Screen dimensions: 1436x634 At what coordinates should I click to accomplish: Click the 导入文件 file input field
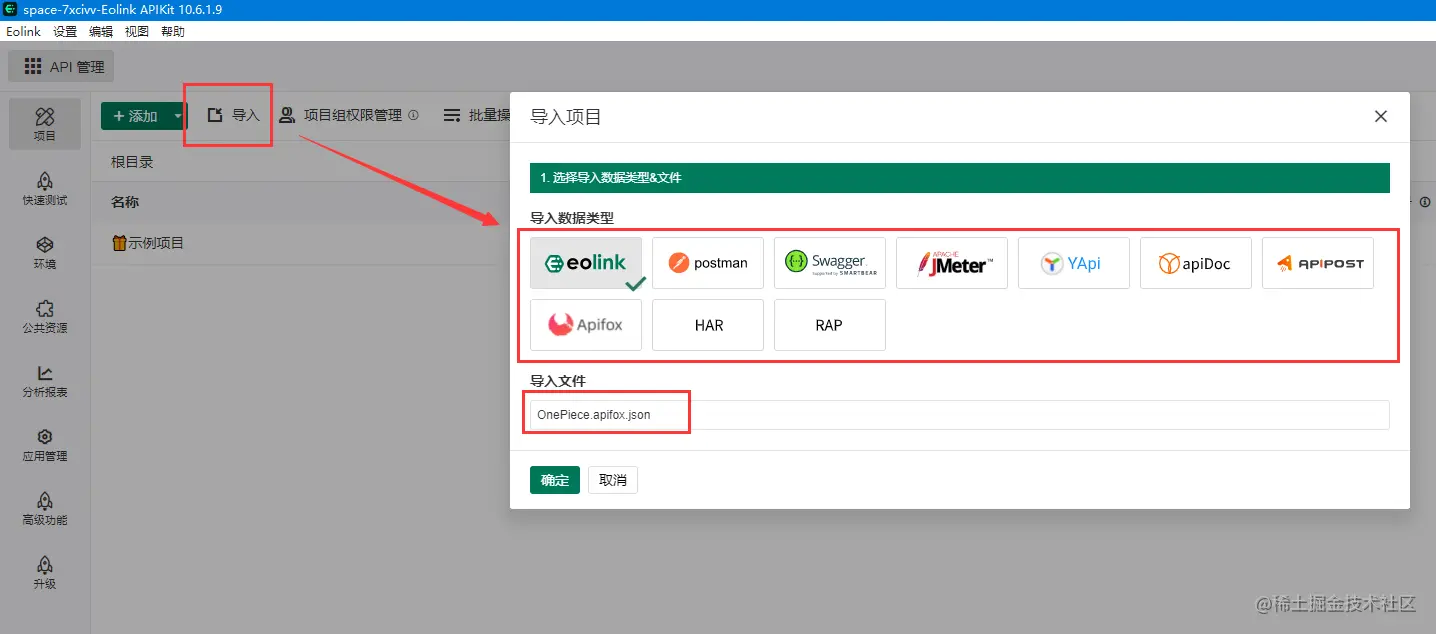point(959,415)
